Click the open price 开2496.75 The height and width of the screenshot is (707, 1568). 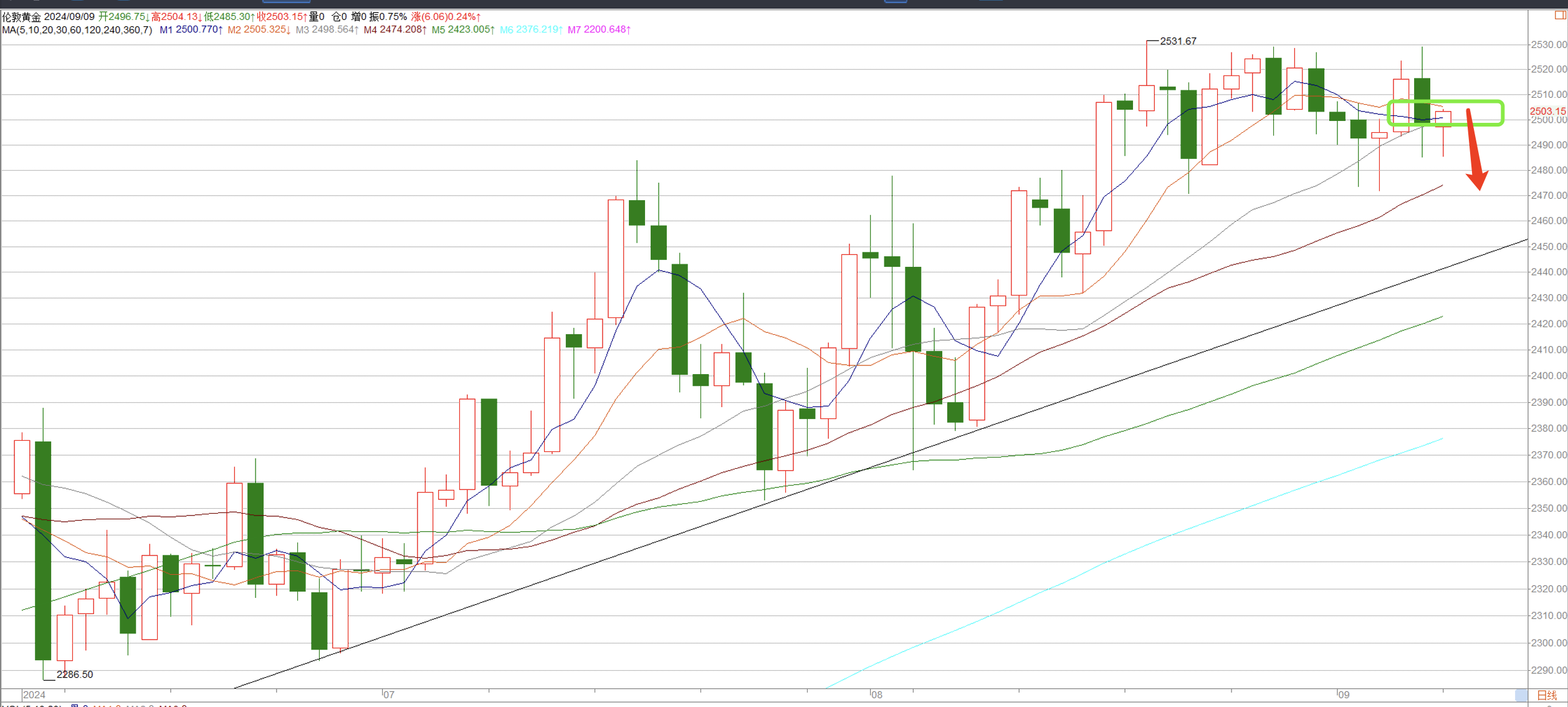point(124,17)
